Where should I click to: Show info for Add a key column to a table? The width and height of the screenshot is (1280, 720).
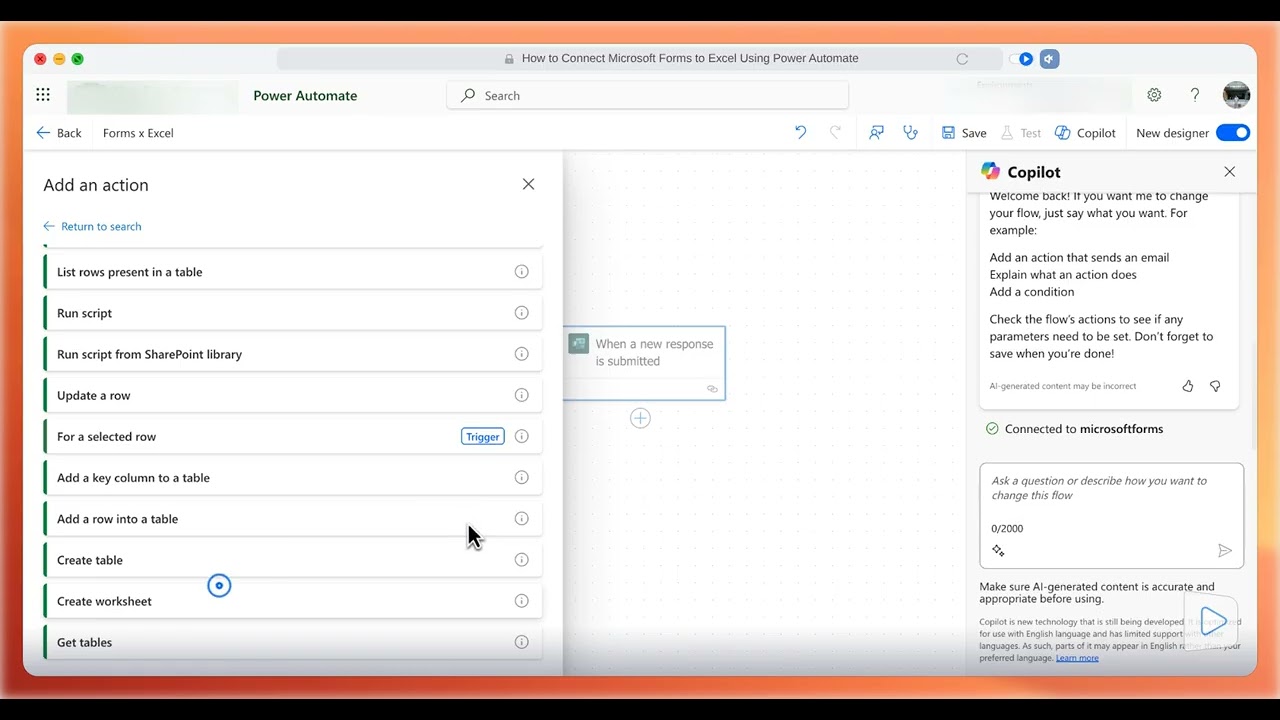(521, 477)
